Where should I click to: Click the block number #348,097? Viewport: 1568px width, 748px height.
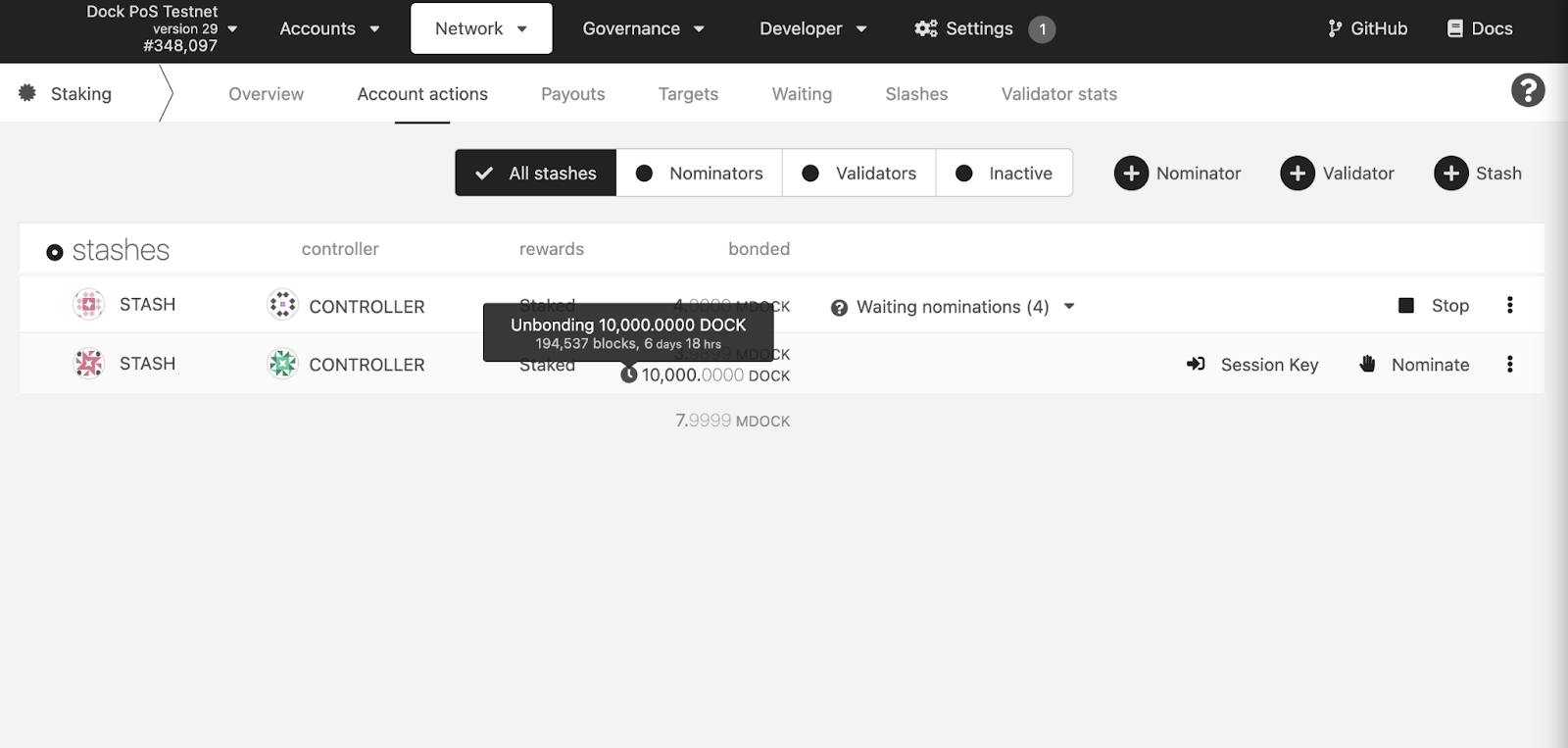180,46
